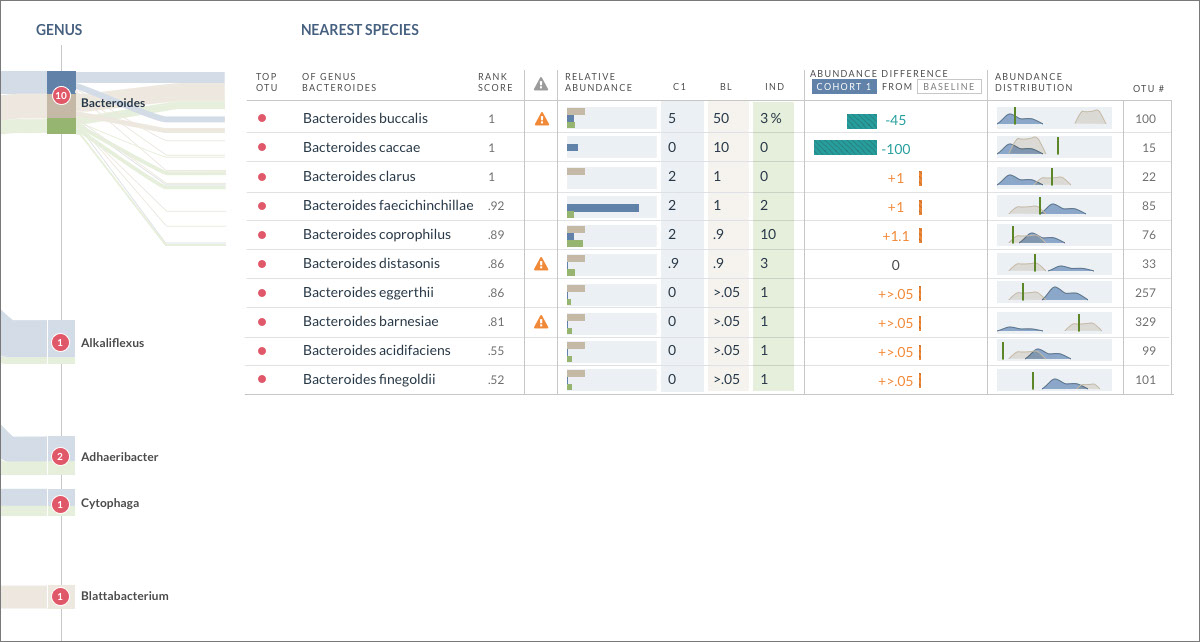Screen dimensions: 1200x642
Task: Click the -100 abundance difference bar for caccae
Action: [845, 148]
